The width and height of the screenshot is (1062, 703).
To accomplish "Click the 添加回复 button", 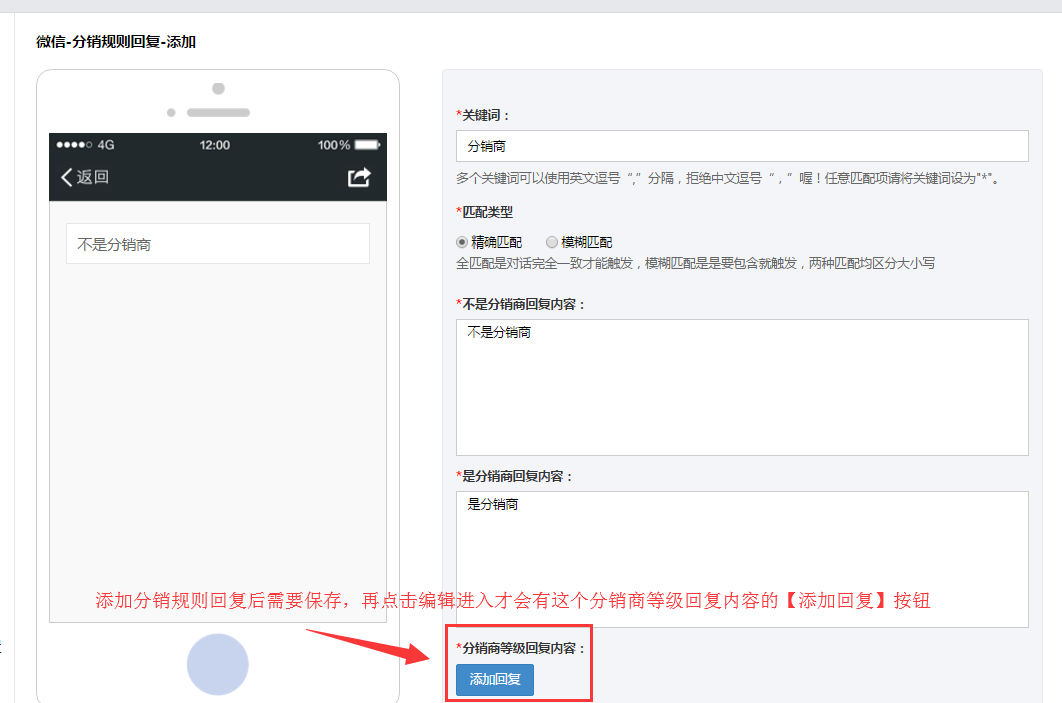I will (x=495, y=680).
